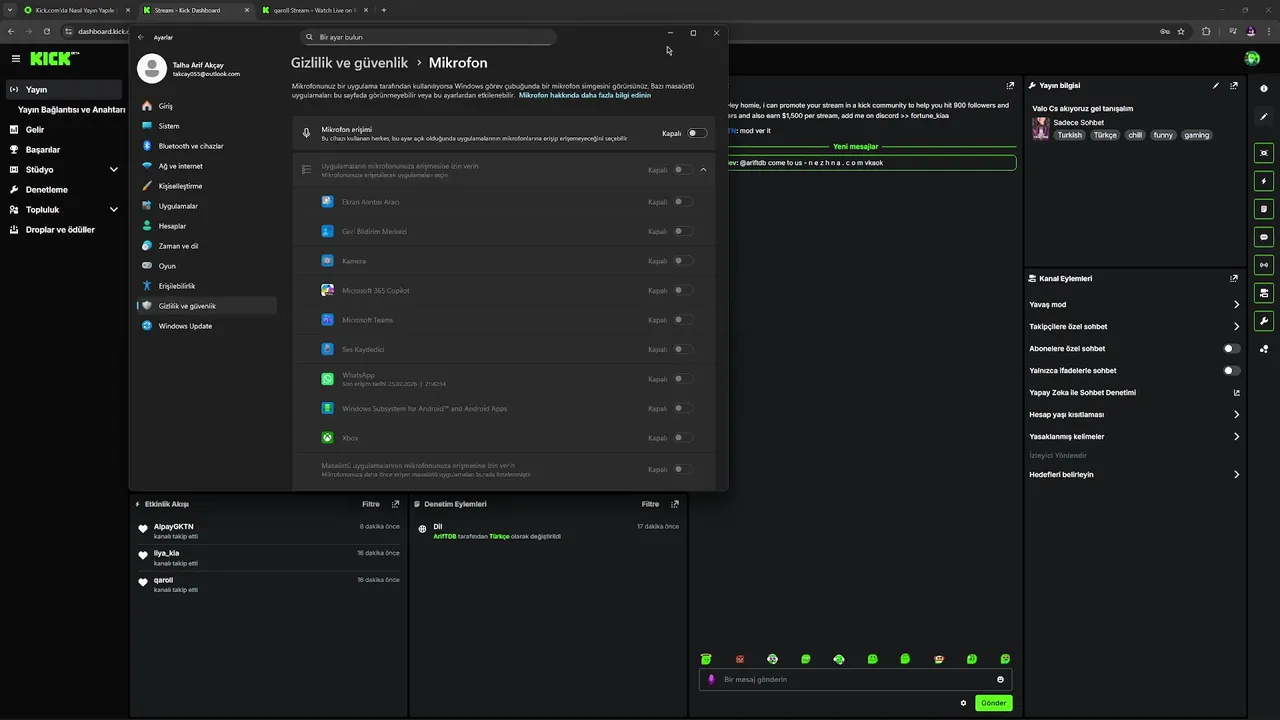Open Takipçilere özel sohbet options
The image size is (1280, 720).
pos(1134,327)
